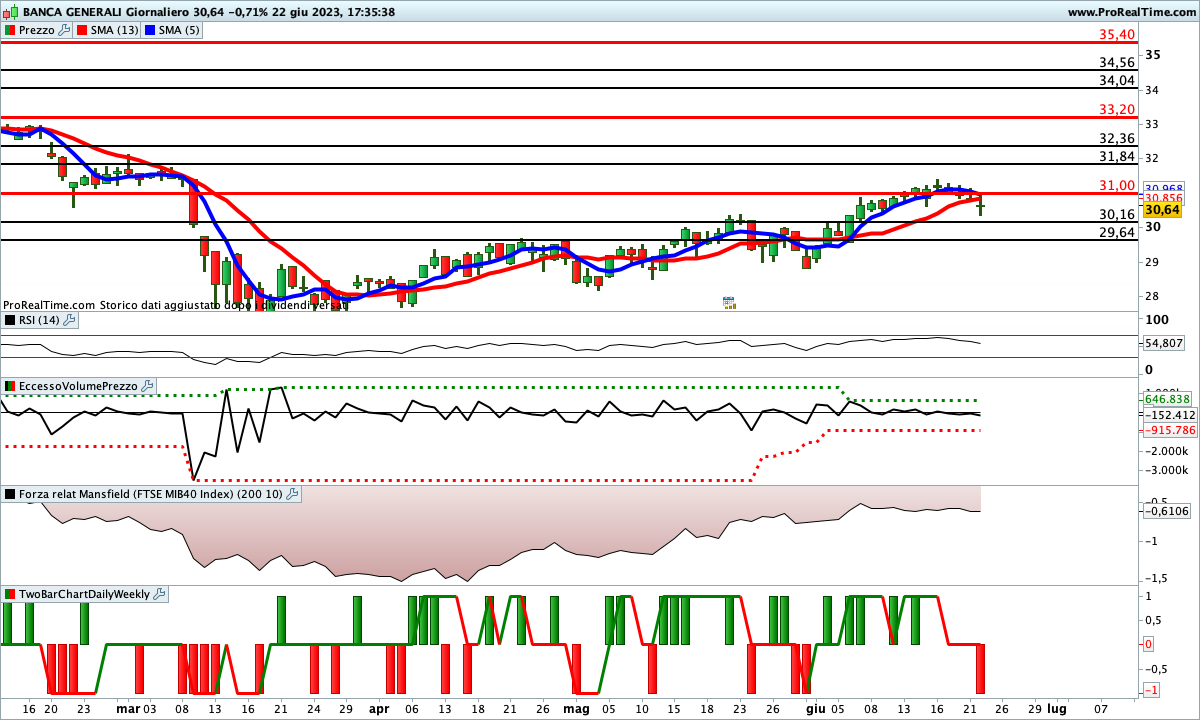Click the 31,00 red level label

coord(1117,185)
